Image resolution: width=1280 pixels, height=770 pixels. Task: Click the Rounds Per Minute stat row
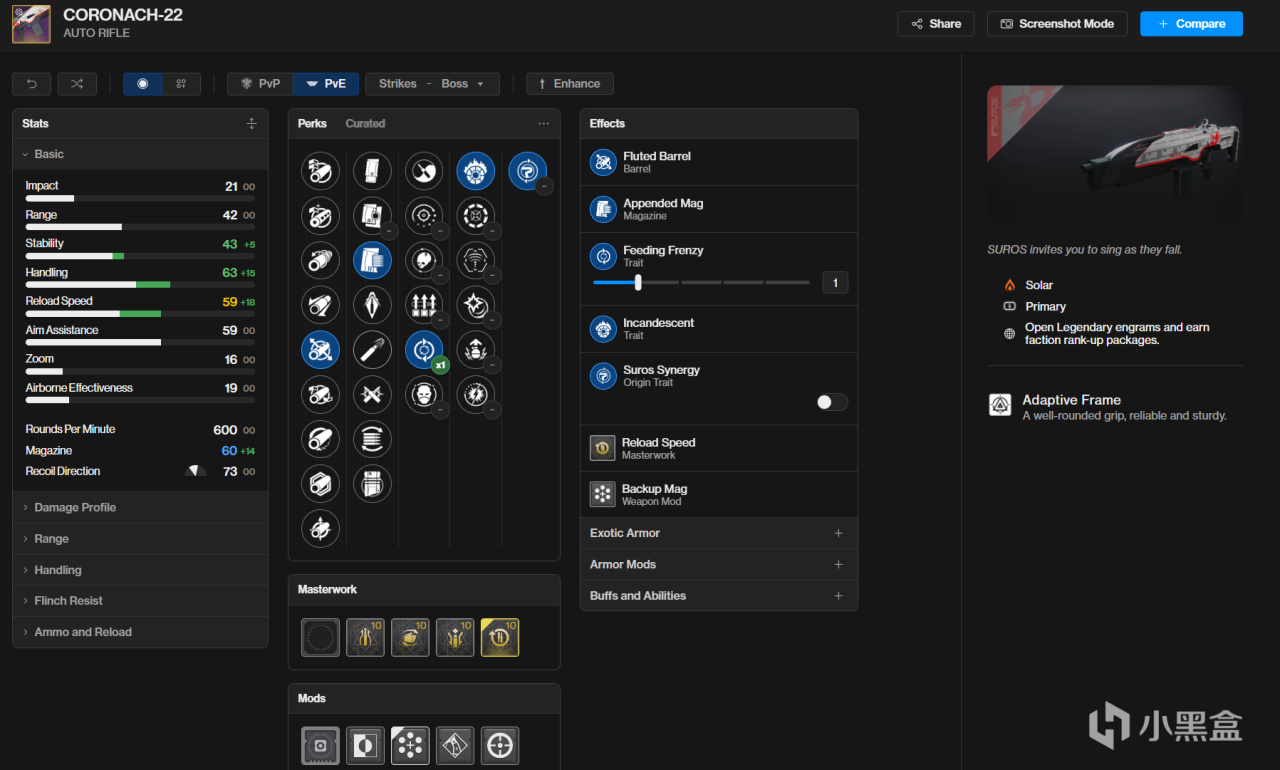[140, 430]
